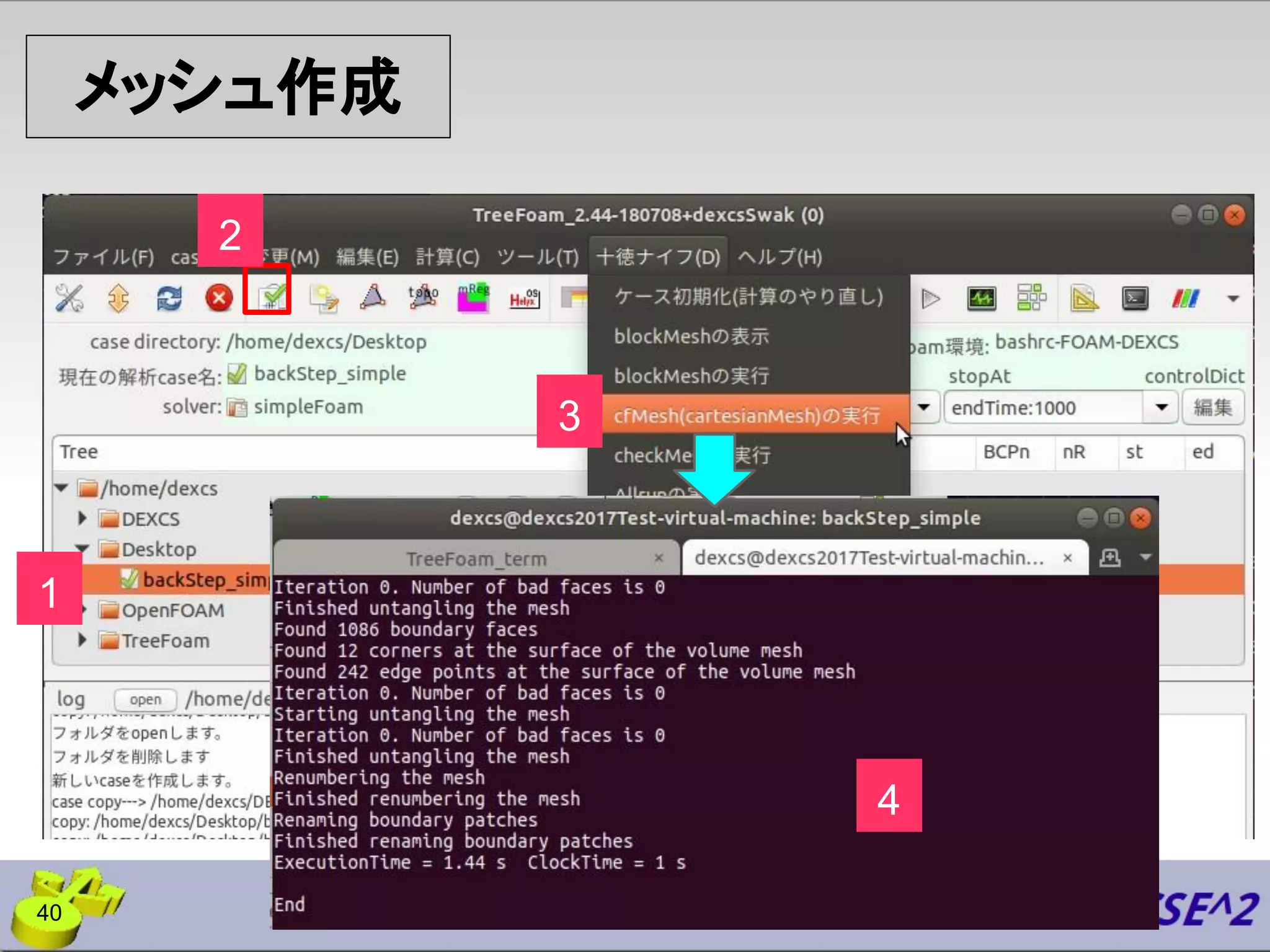This screenshot has width=1270, height=952.
Task: Expand the DEXCS folder node
Action: click(82, 518)
